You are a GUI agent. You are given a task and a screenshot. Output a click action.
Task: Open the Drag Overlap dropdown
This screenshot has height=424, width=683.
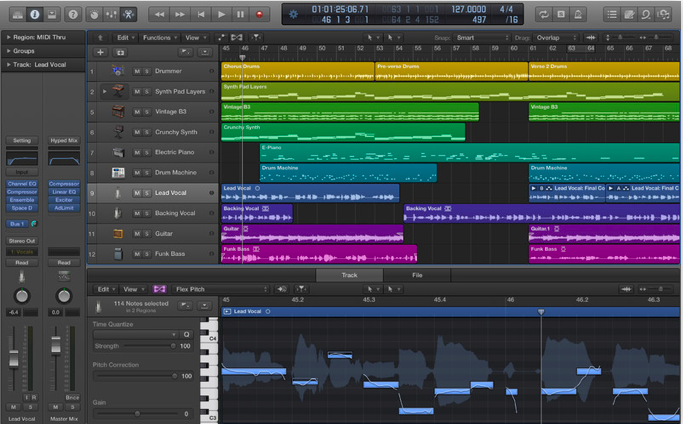[555, 38]
